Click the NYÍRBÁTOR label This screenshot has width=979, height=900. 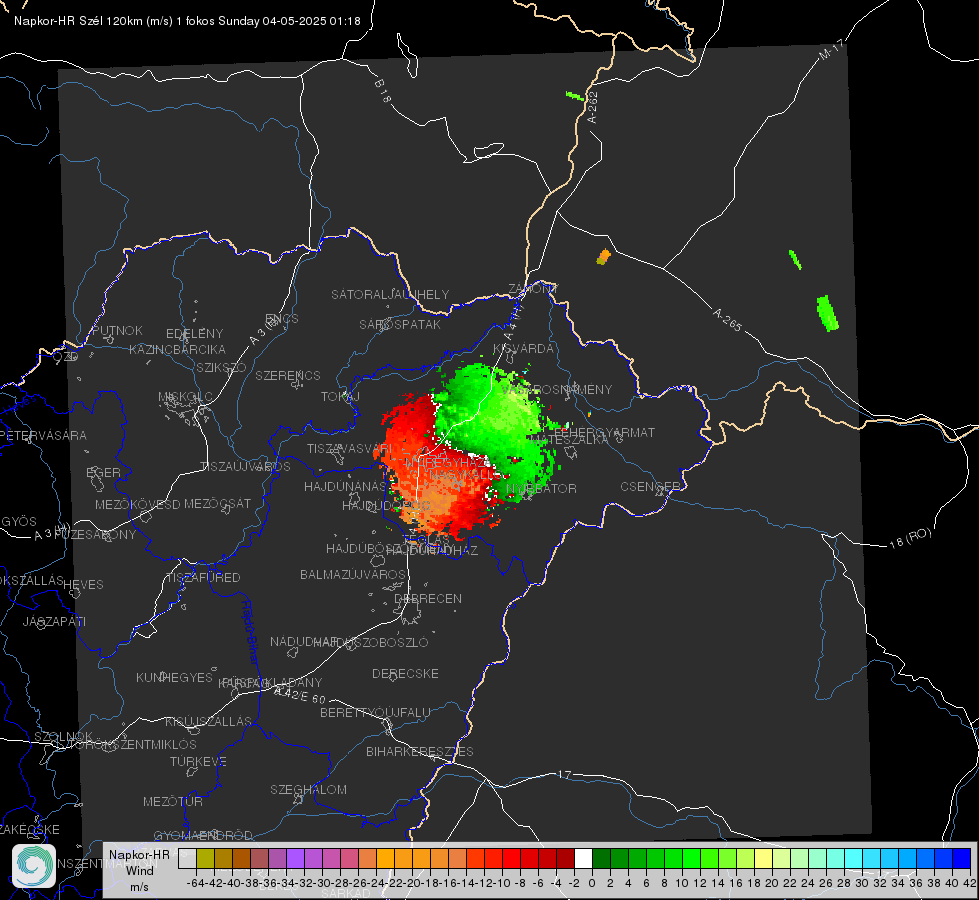541,488
